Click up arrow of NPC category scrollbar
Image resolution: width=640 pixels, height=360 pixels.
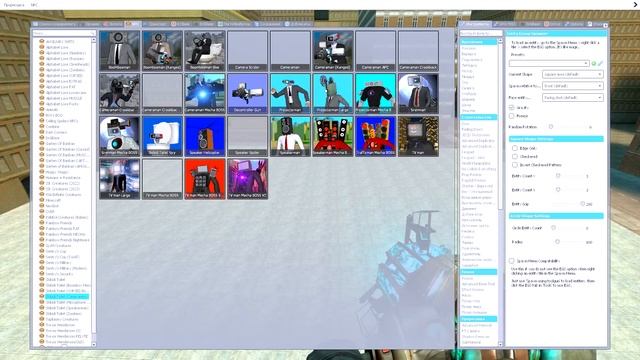tap(94, 40)
